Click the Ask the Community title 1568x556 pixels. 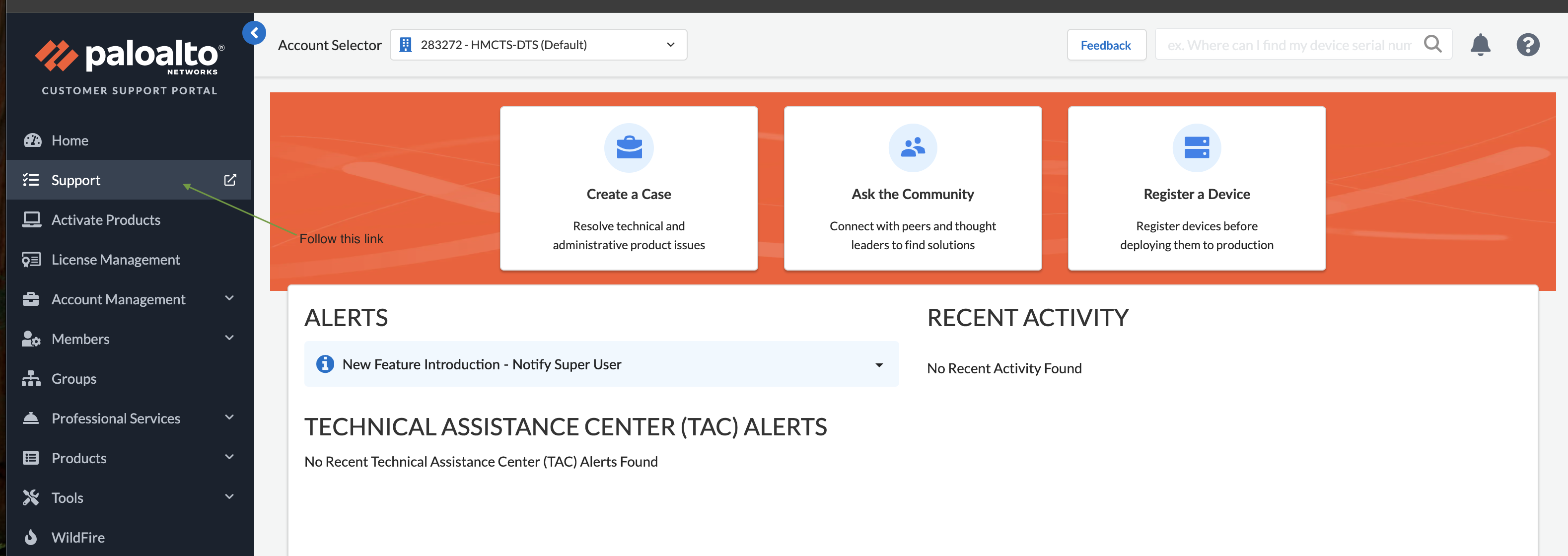[x=913, y=194]
